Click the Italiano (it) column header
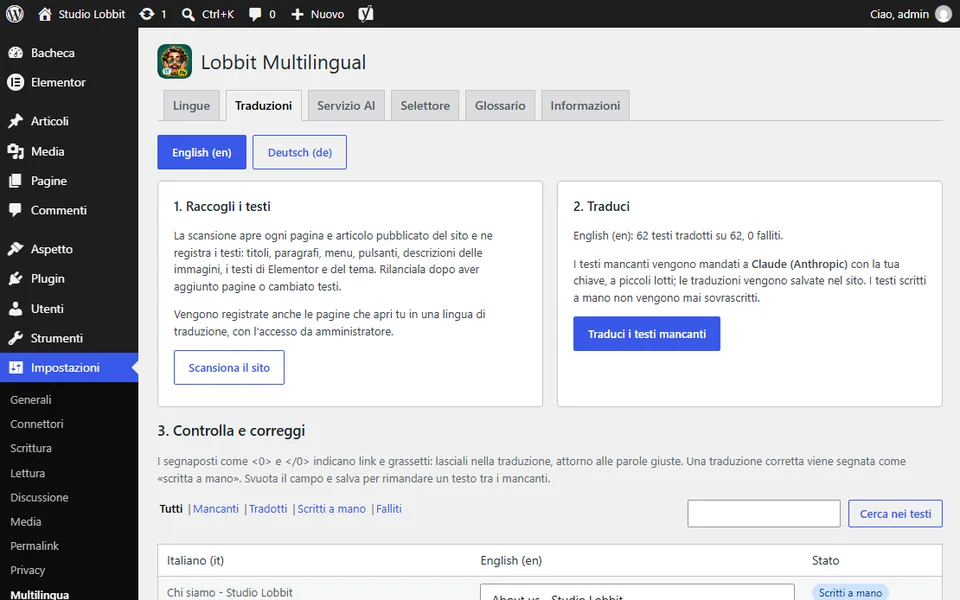Image resolution: width=960 pixels, height=600 pixels. 195,560
